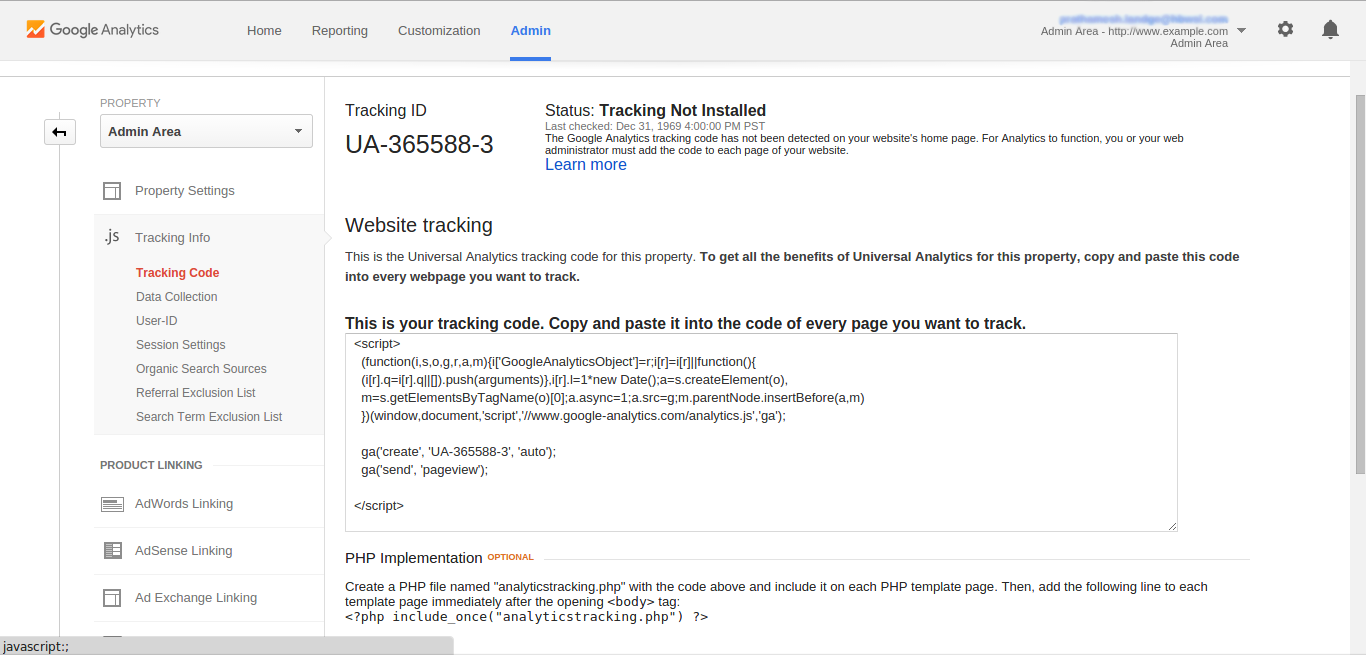Click the Tracking Not Installed status text

pos(683,111)
